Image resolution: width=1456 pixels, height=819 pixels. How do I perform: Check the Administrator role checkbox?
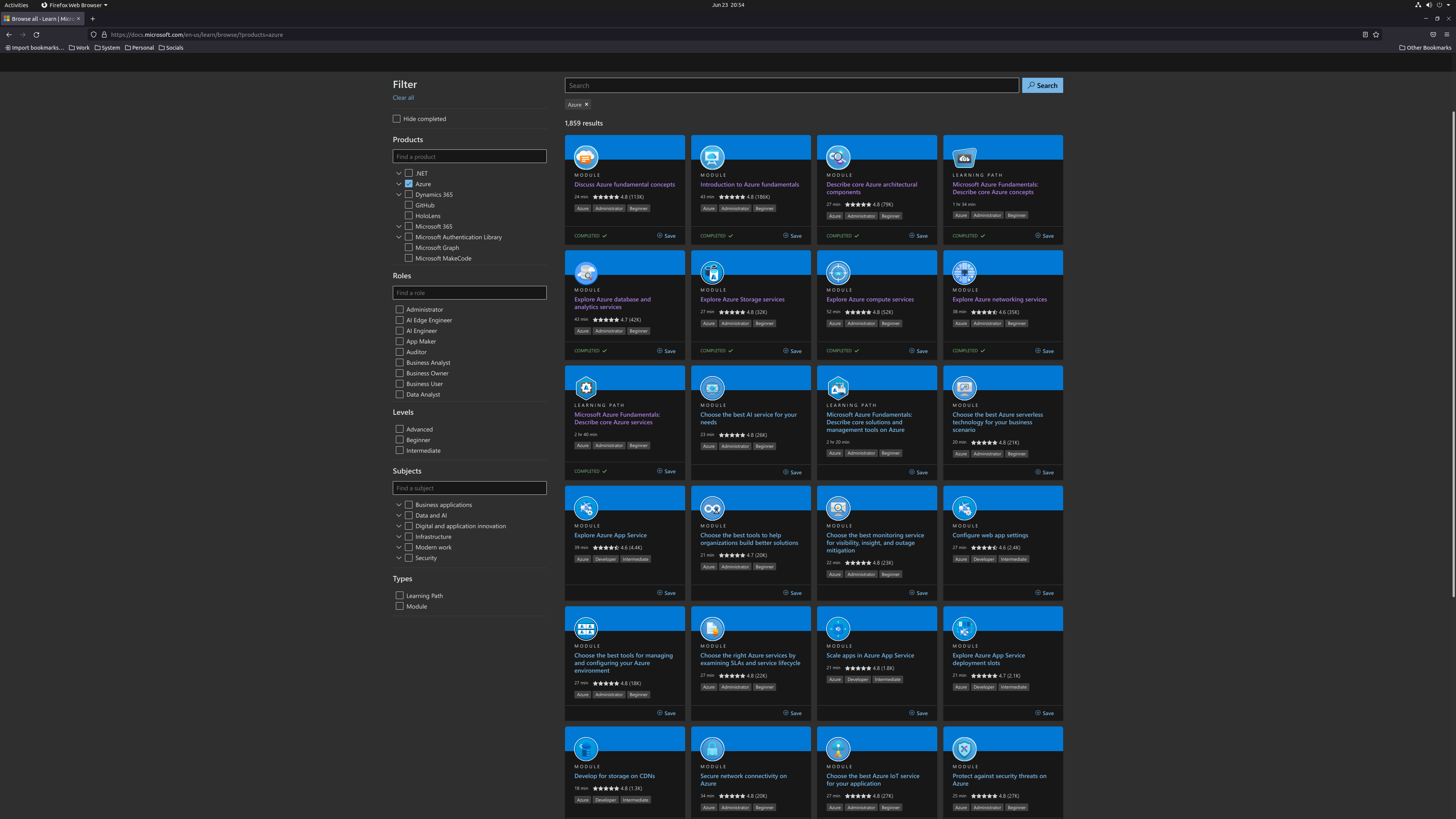400,309
